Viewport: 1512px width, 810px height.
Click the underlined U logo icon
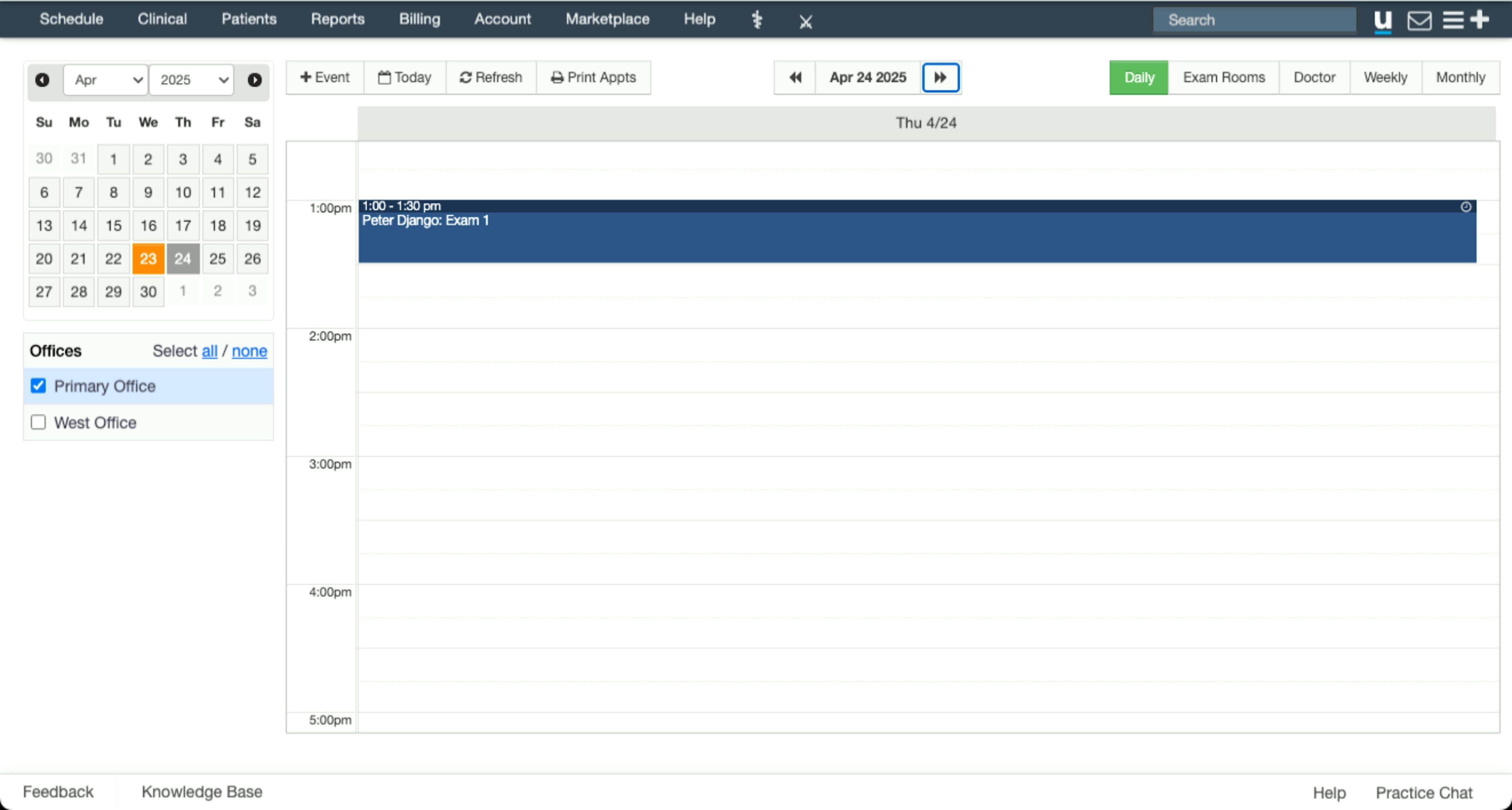[1383, 21]
